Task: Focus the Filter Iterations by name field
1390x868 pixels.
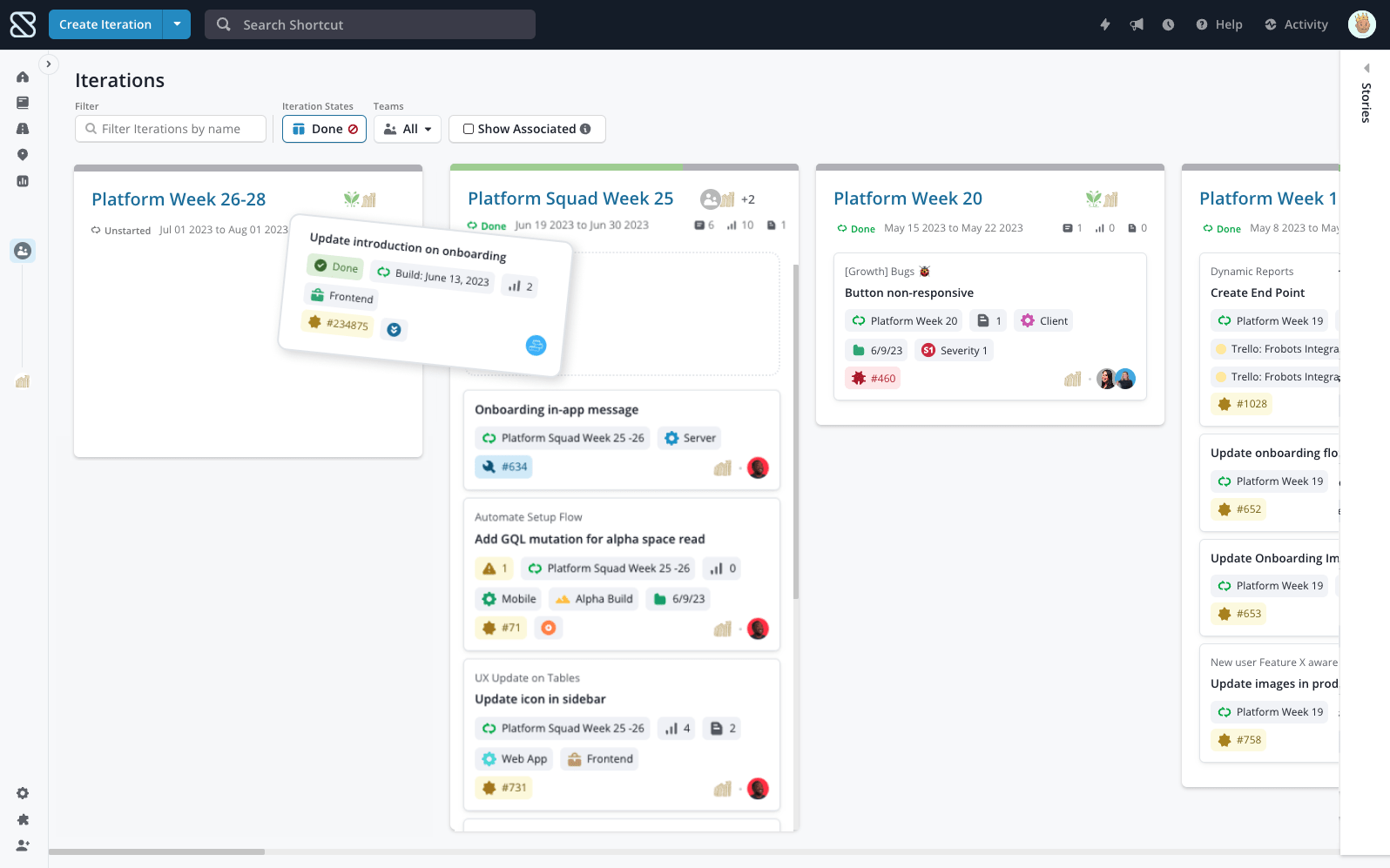Action: [171, 129]
